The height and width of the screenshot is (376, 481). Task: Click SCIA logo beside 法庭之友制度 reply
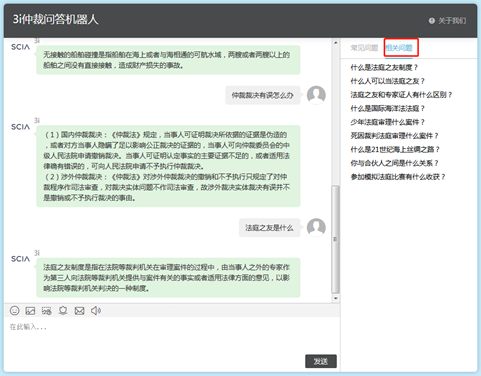click(20, 259)
